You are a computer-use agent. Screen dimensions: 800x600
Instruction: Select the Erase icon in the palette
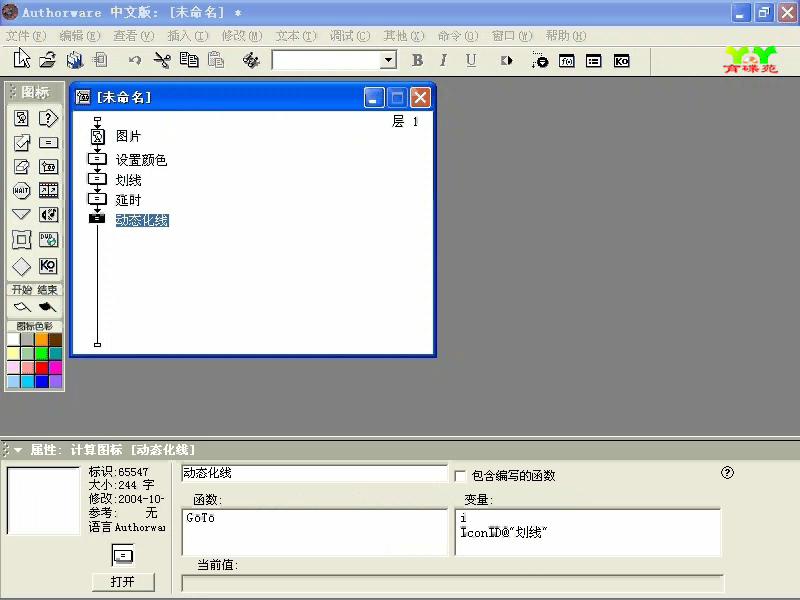pos(21,166)
